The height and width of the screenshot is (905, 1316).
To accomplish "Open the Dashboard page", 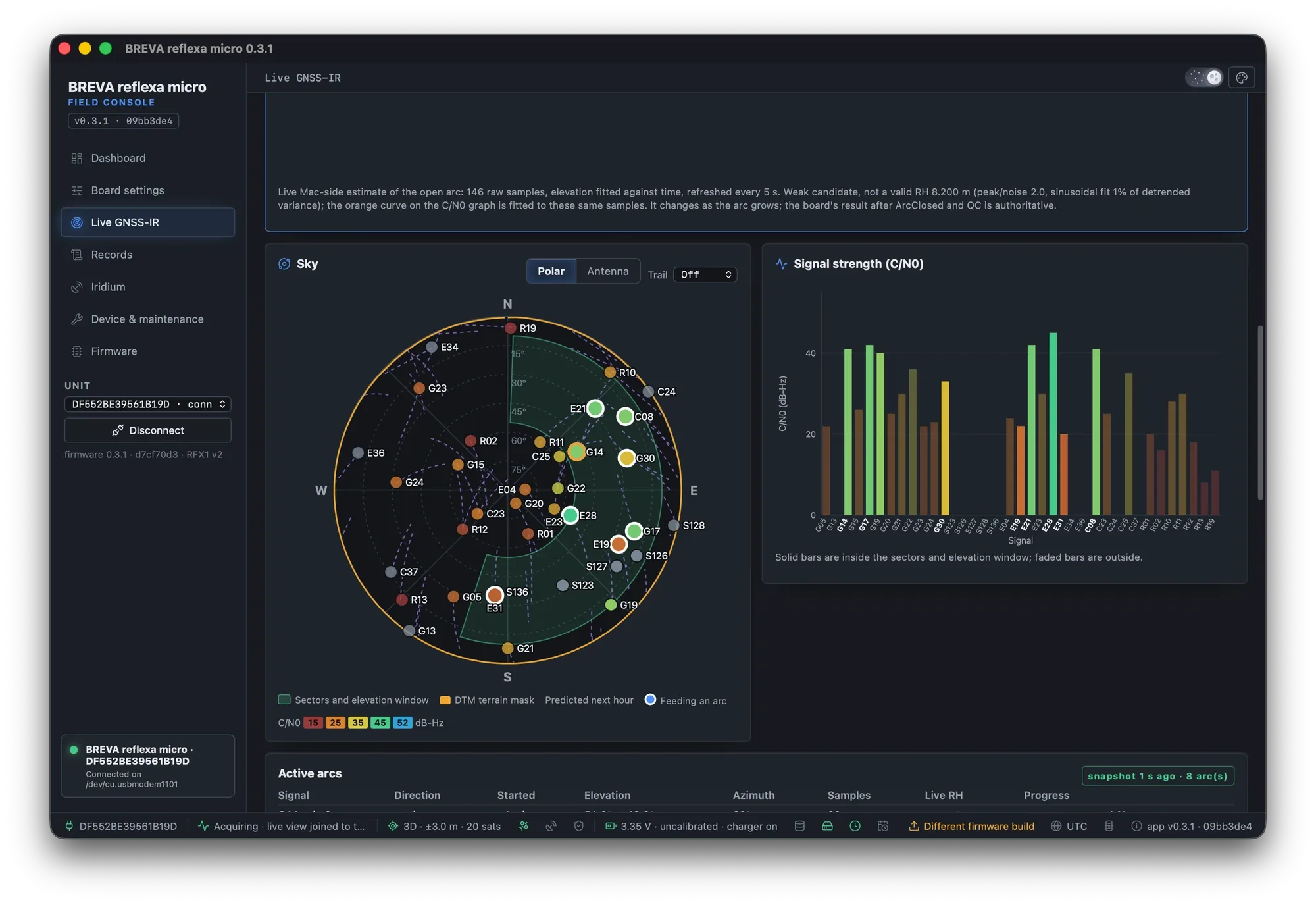I will tap(147, 158).
